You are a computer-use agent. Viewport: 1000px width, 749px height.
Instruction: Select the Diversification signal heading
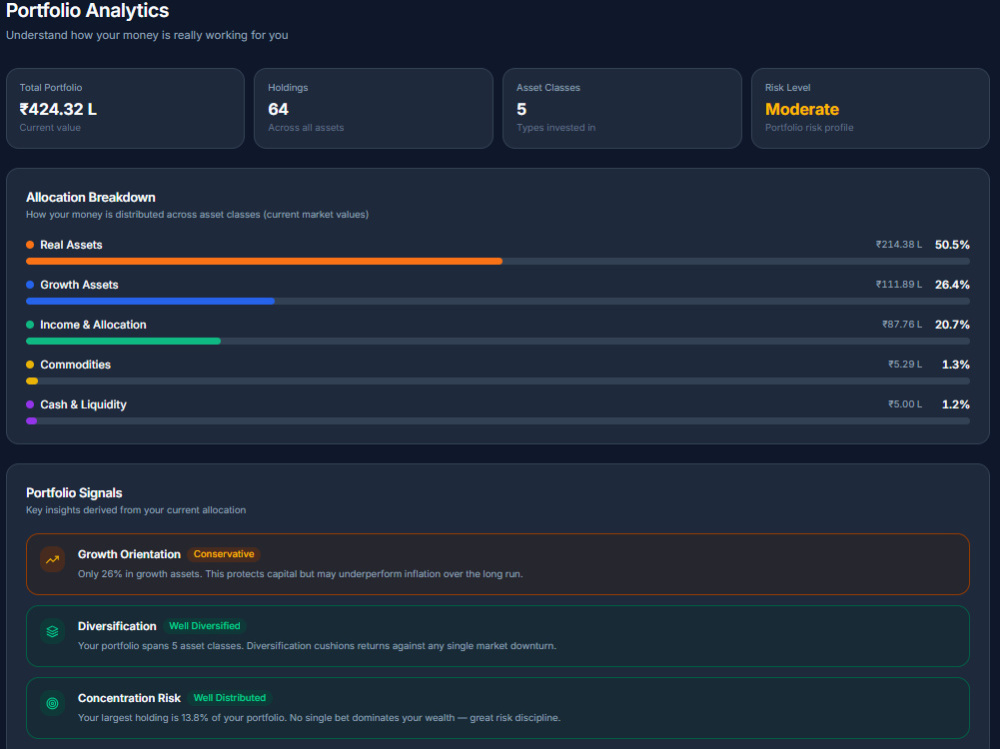pyautogui.click(x=117, y=627)
